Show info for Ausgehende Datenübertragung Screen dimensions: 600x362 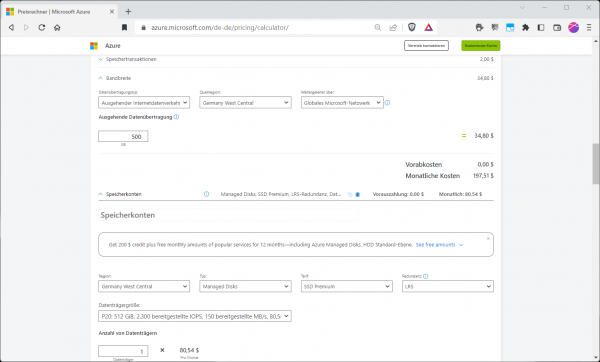click(x=176, y=117)
